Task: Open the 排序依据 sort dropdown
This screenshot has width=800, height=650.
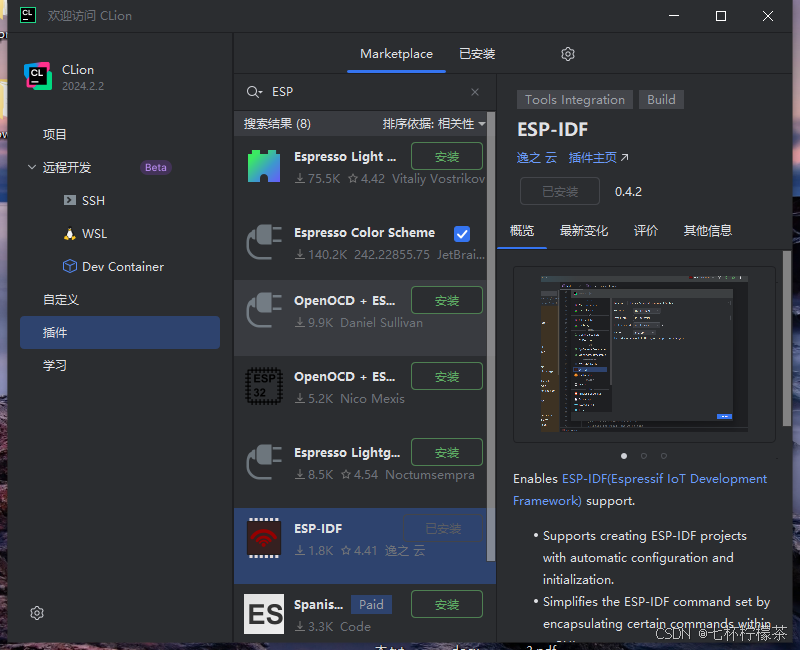Action: (x=434, y=123)
